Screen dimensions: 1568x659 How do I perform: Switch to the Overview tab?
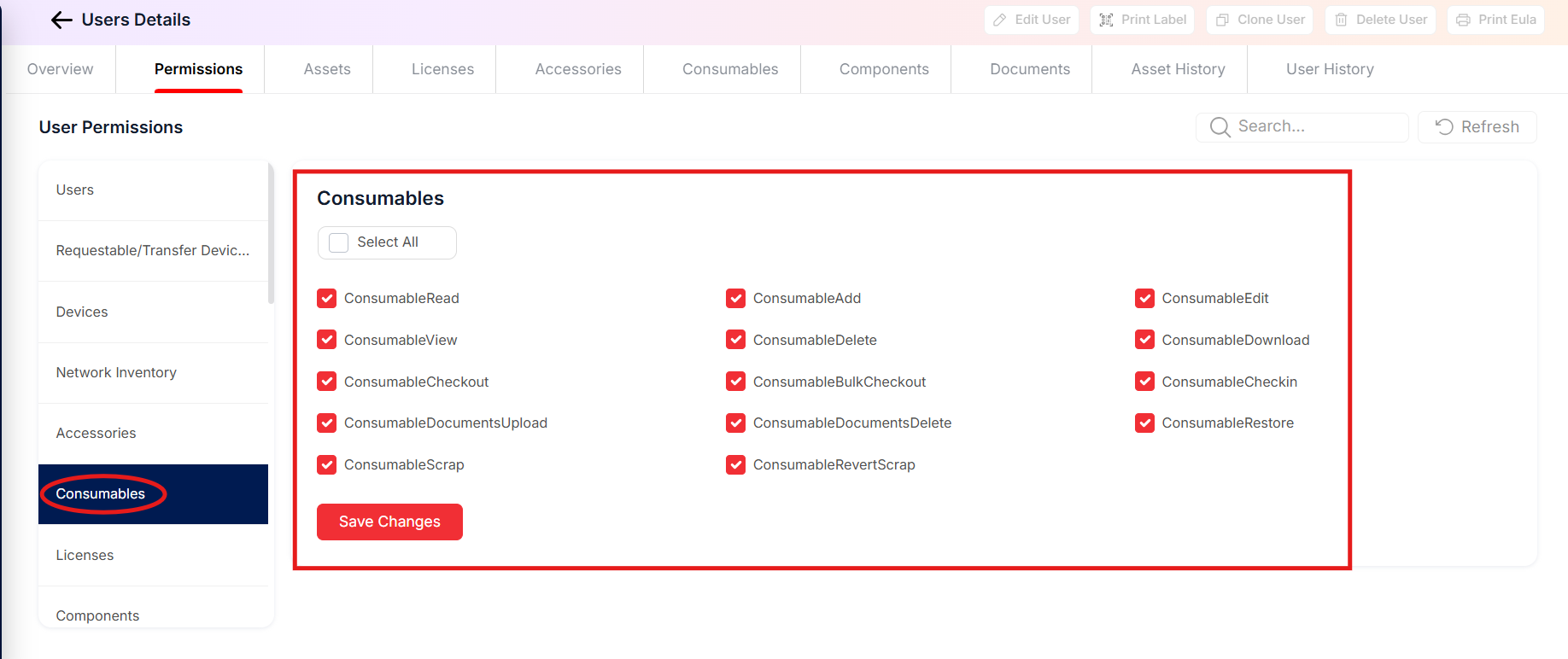[60, 69]
